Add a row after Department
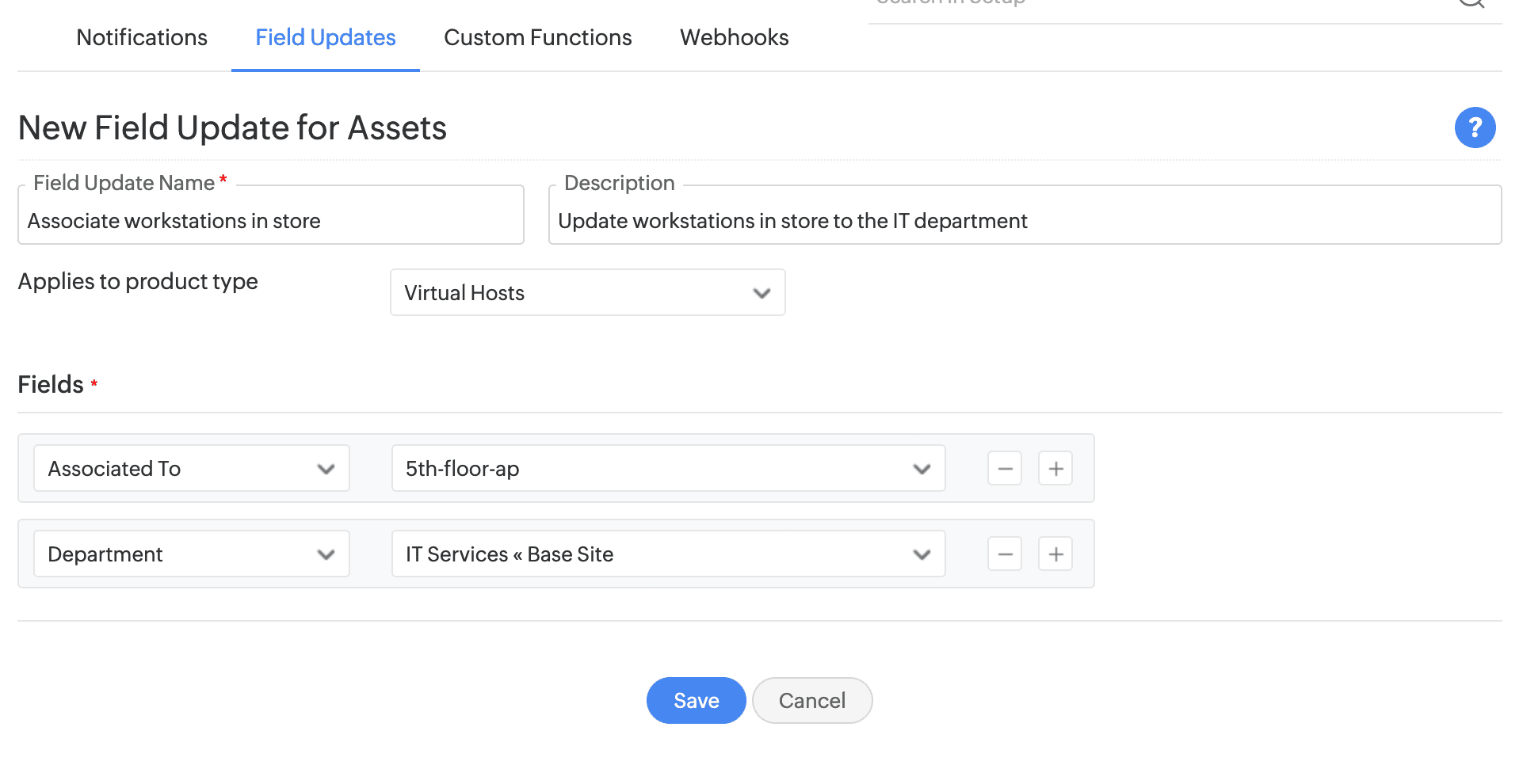The image size is (1523, 784). (x=1055, y=554)
